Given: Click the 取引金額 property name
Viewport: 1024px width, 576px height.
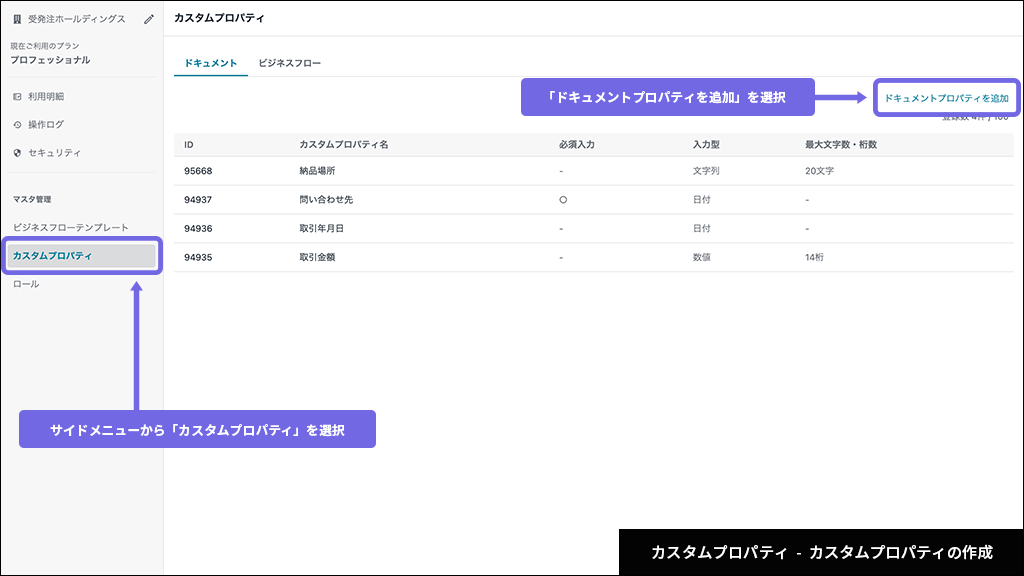Looking at the screenshot, I should click(317, 257).
